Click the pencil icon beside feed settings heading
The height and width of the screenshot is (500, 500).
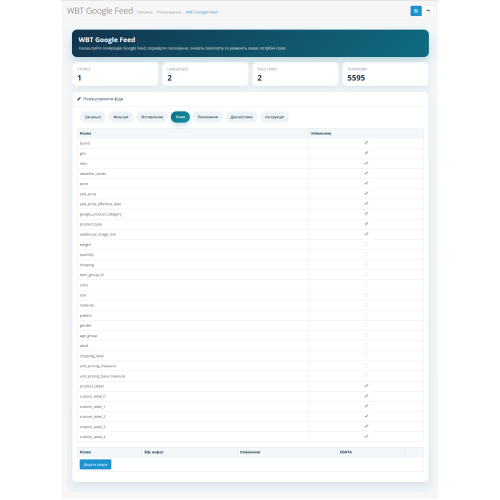[x=79, y=99]
